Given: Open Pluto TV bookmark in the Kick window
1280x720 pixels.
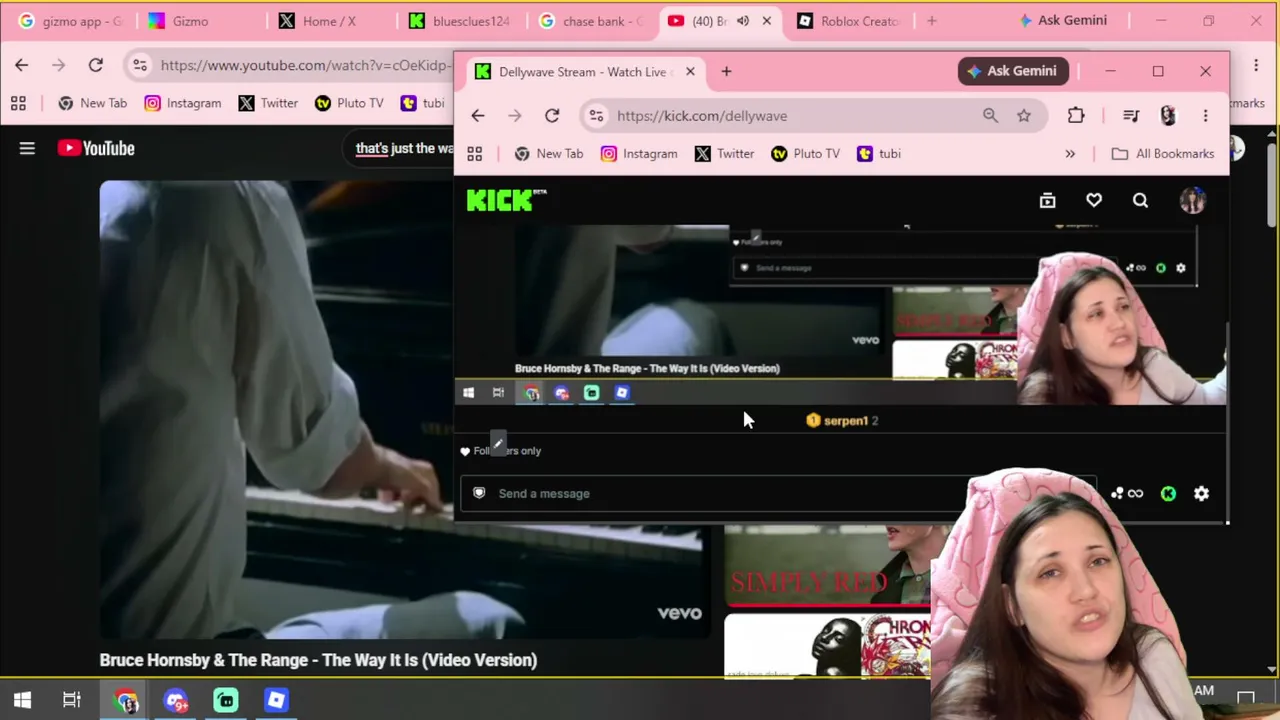Looking at the screenshot, I should [805, 154].
